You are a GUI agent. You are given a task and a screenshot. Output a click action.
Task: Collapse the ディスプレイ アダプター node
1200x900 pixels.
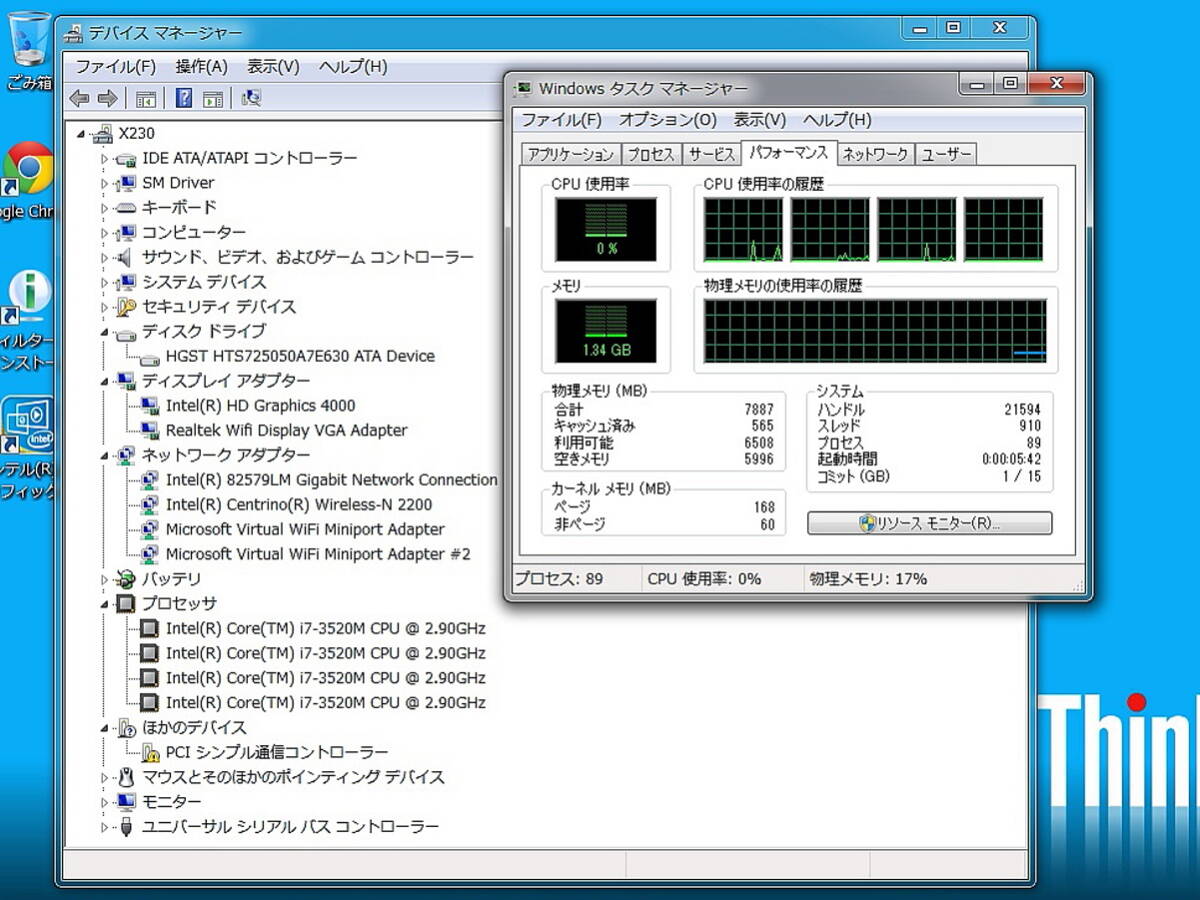pos(104,381)
